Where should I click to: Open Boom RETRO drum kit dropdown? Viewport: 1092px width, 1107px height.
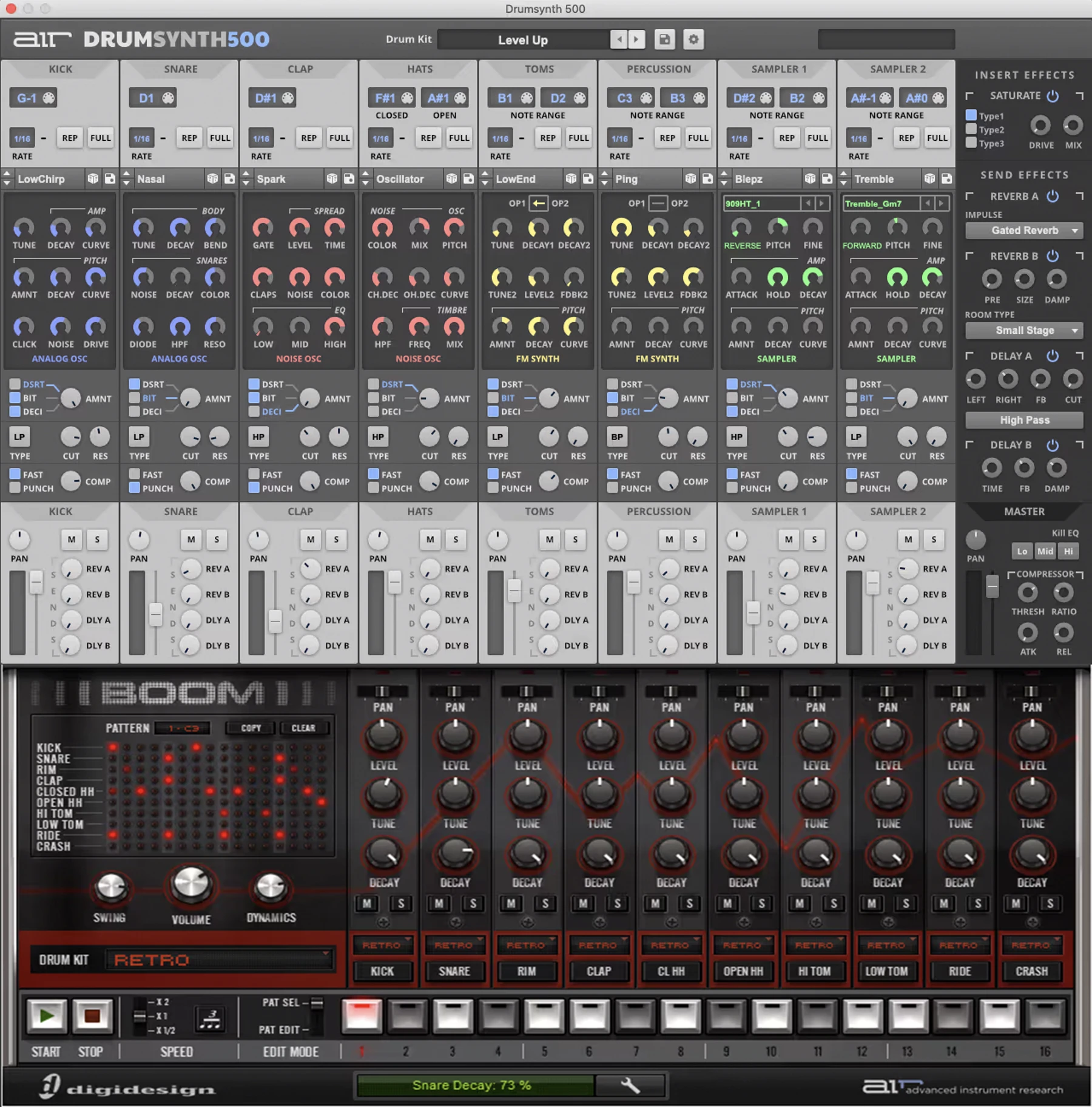[x=220, y=960]
